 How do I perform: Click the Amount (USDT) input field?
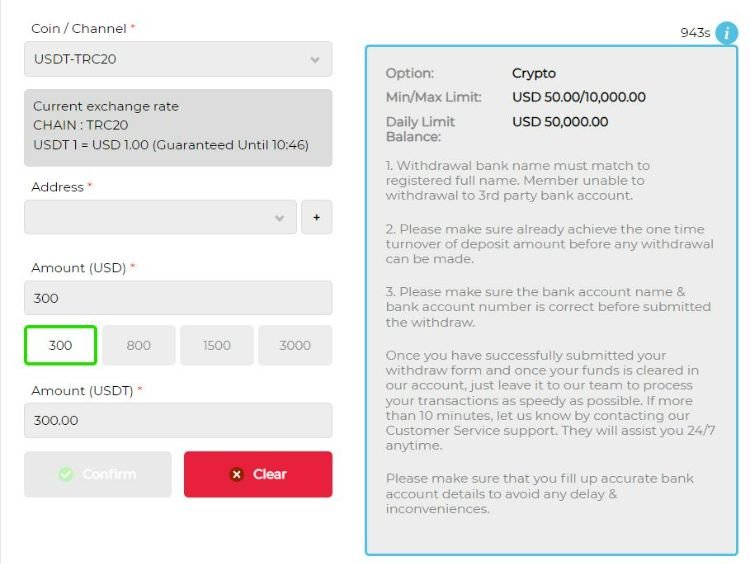point(178,420)
